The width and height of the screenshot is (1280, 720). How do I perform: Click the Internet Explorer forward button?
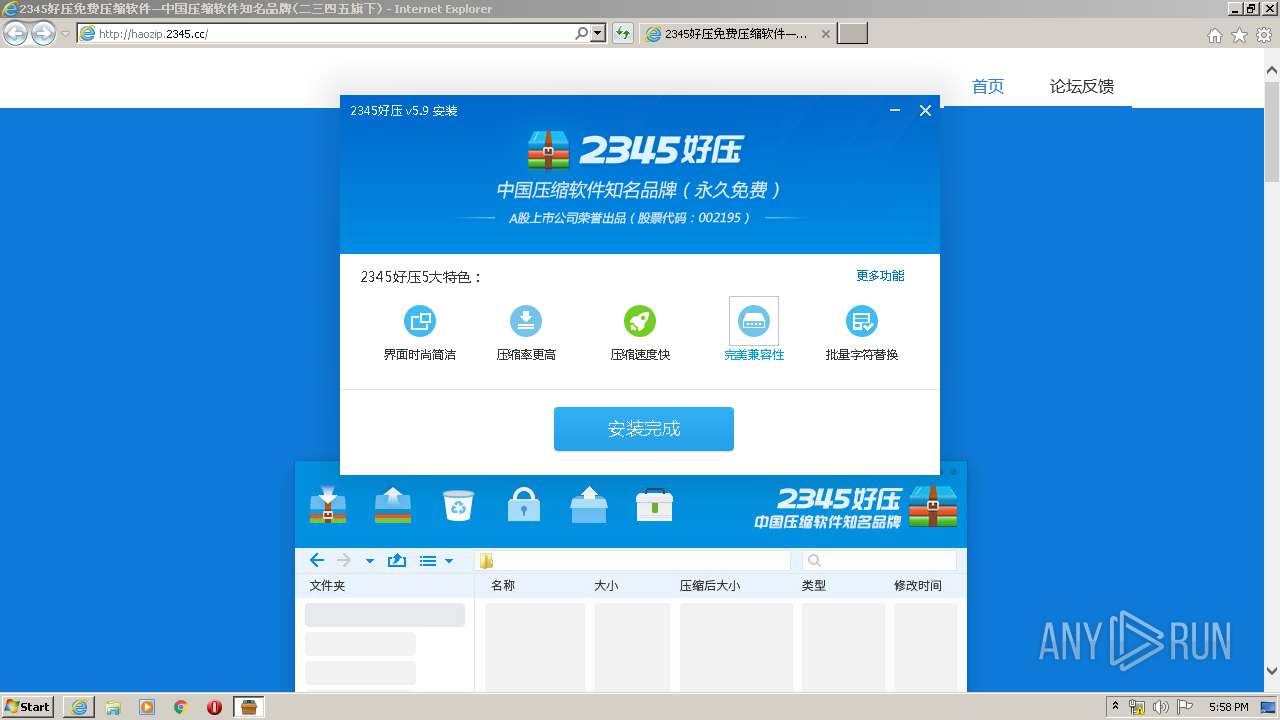43,34
